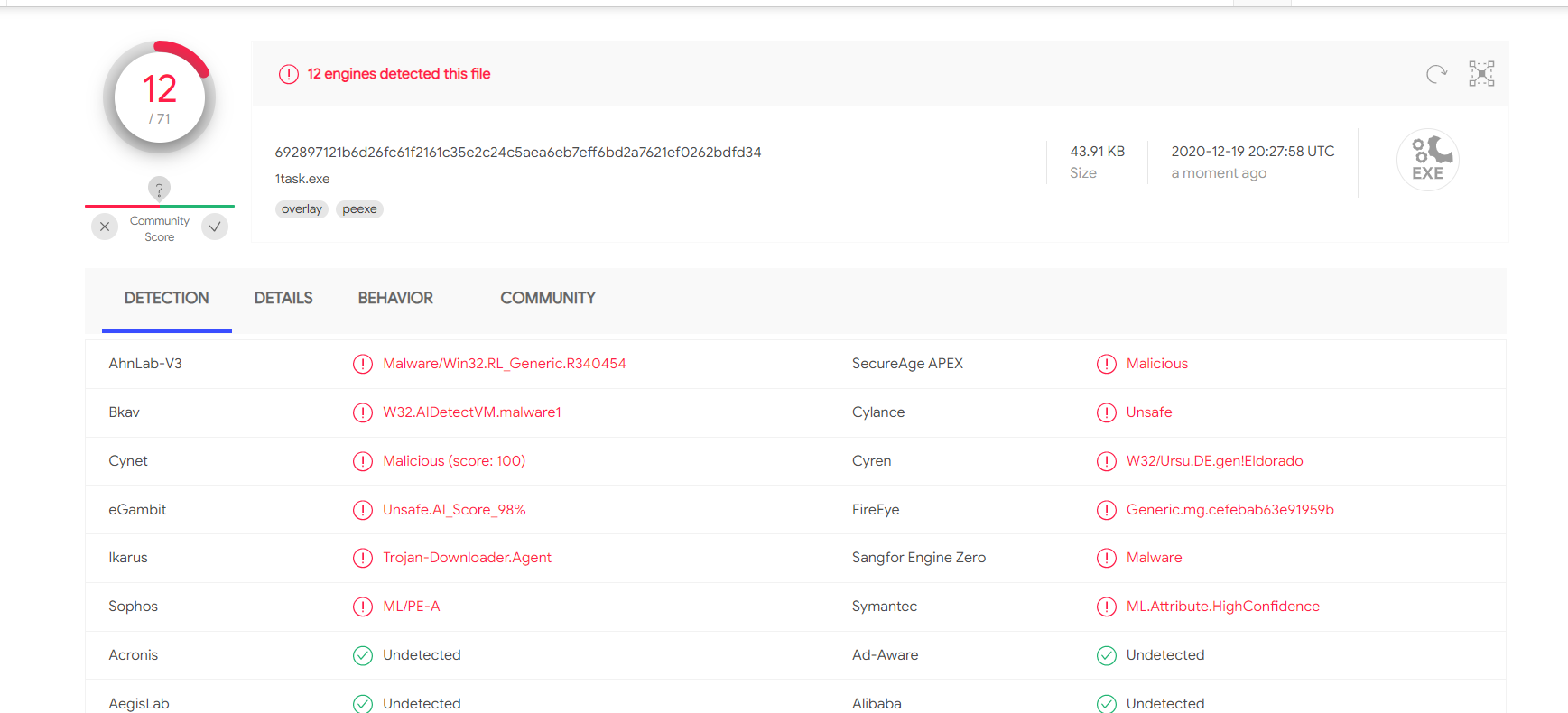Select the SHA-256 hash starting 692897121b6d

(x=518, y=153)
